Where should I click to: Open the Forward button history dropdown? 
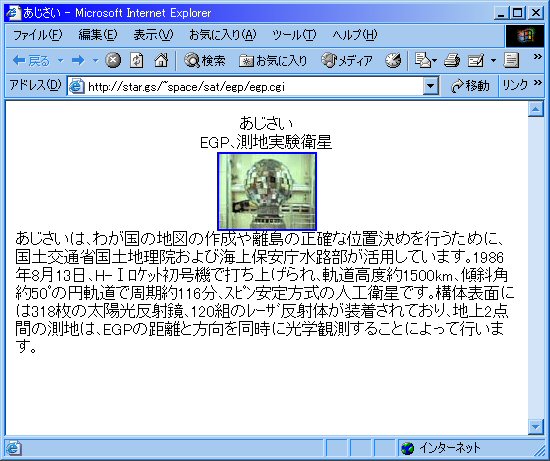tap(95, 61)
